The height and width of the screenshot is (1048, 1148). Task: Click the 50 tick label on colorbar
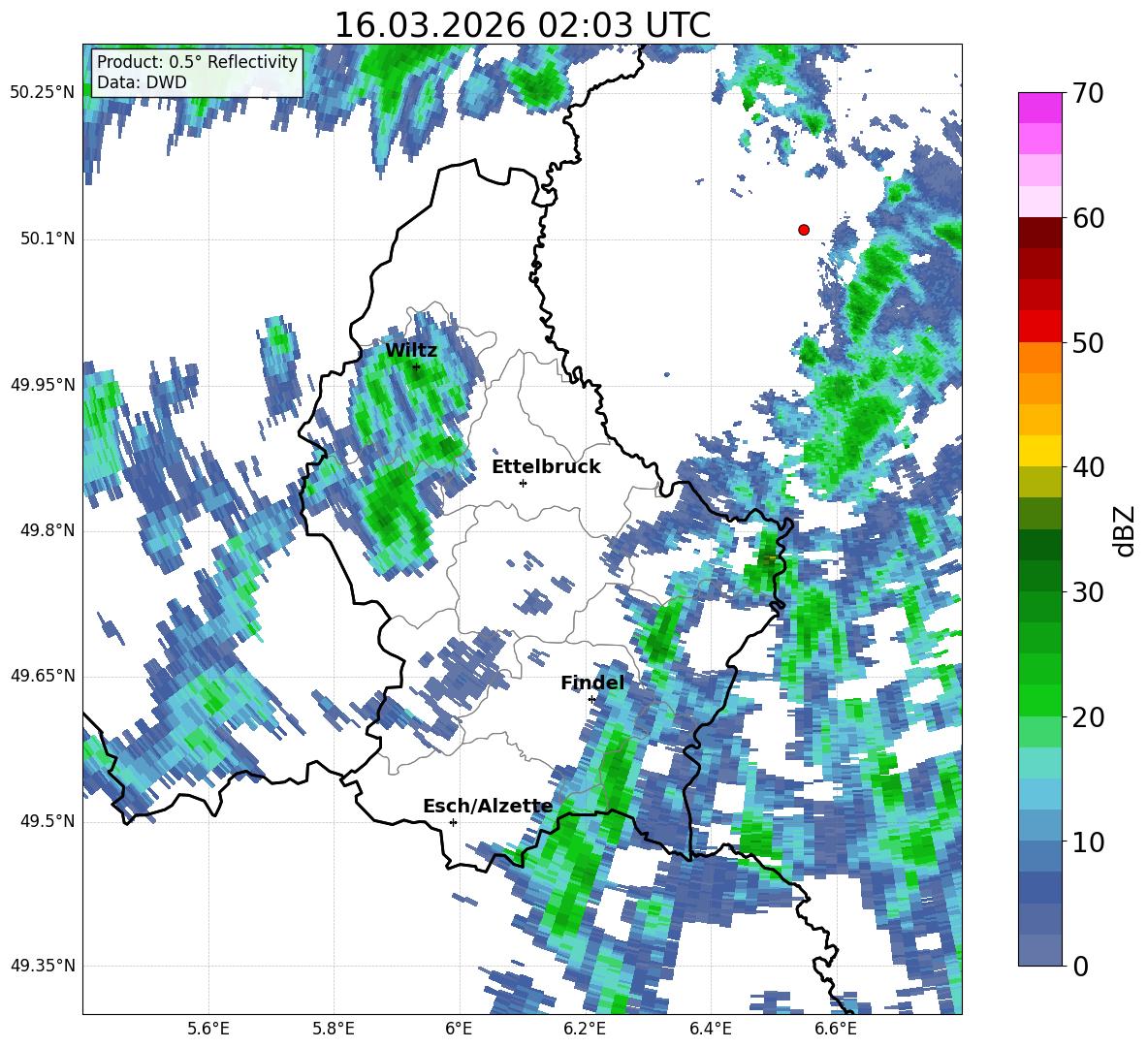pyautogui.click(x=1088, y=343)
